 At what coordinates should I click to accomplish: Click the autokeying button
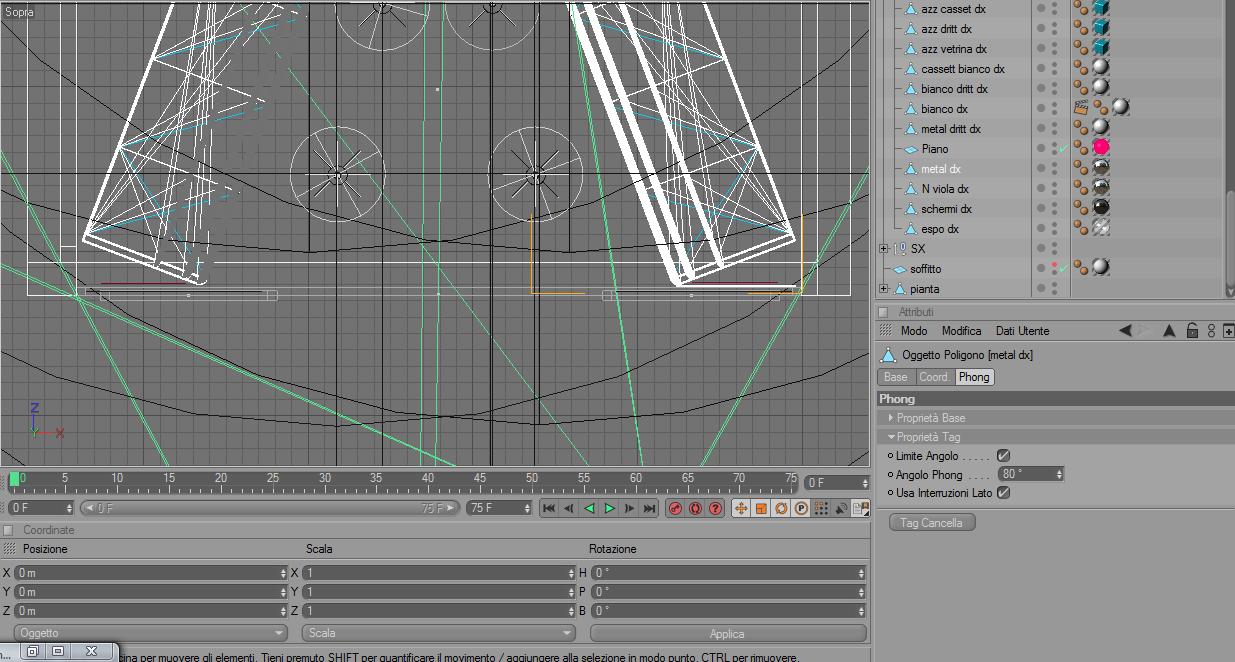695,508
